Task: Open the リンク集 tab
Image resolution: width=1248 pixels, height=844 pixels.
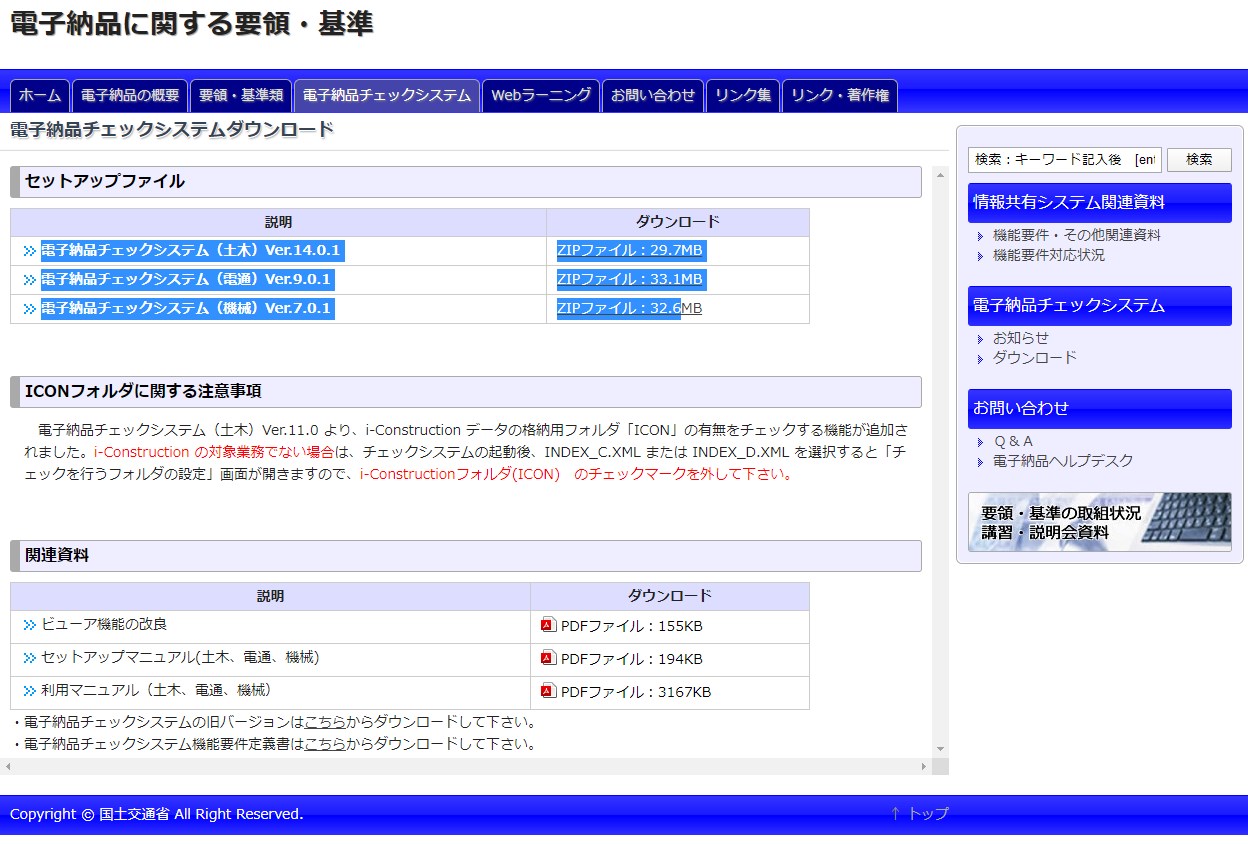Action: coord(743,96)
